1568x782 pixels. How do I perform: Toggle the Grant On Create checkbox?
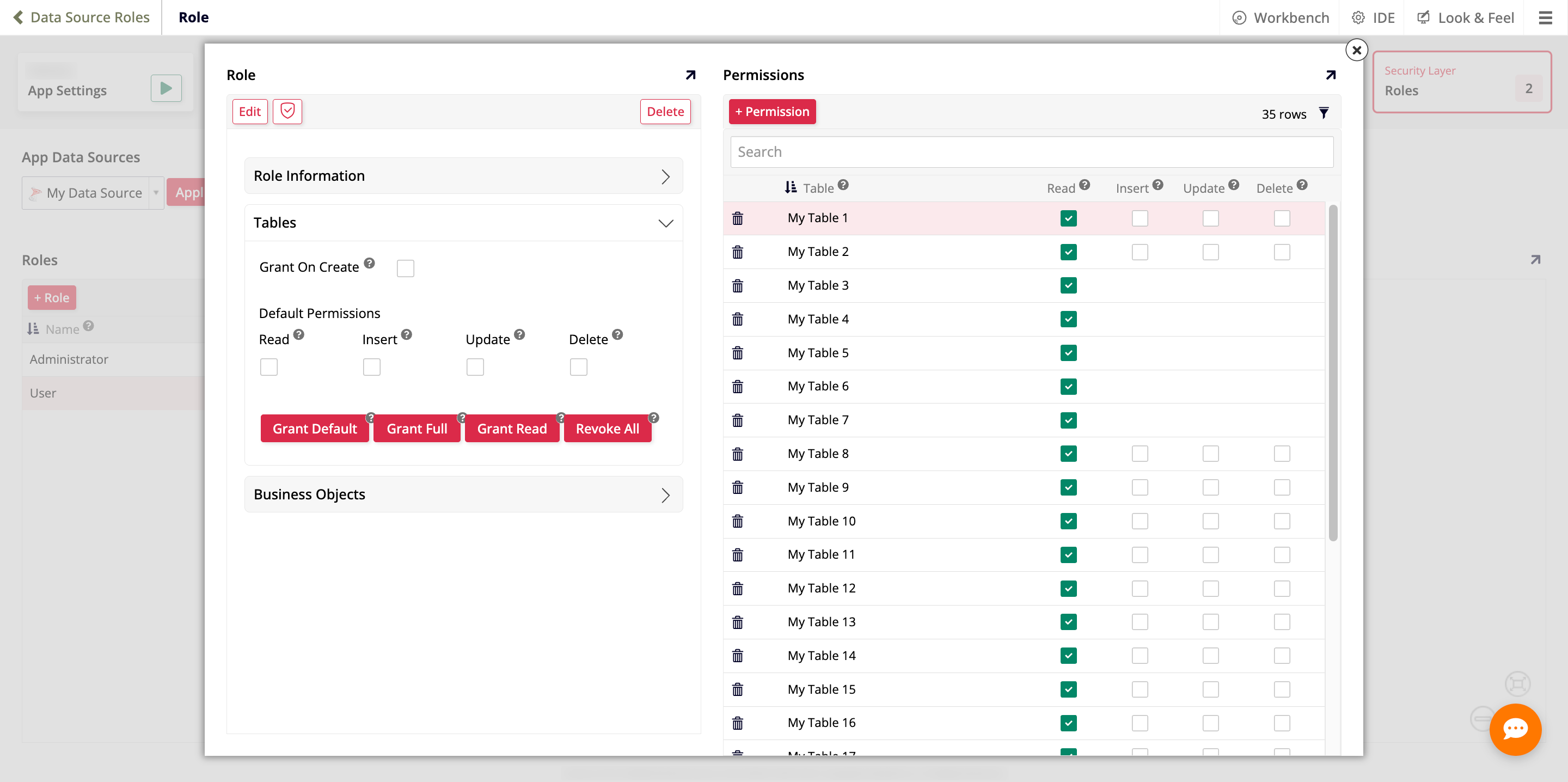tap(406, 268)
